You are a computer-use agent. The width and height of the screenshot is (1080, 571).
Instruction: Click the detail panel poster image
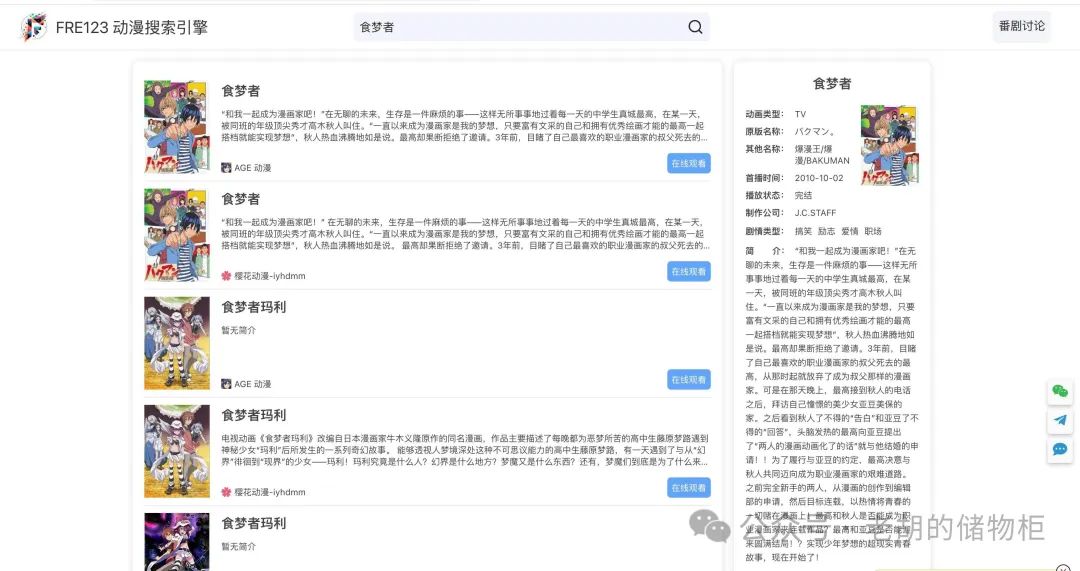889,145
